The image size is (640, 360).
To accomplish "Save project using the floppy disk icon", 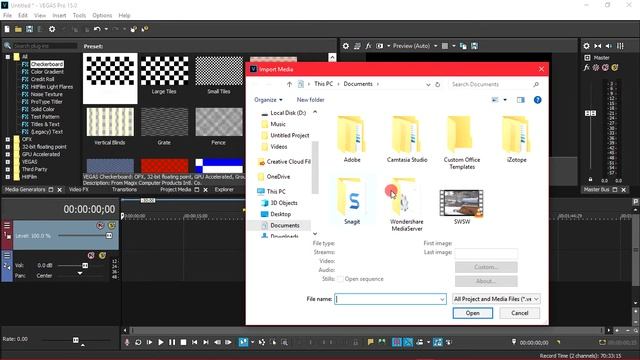I will [29, 29].
